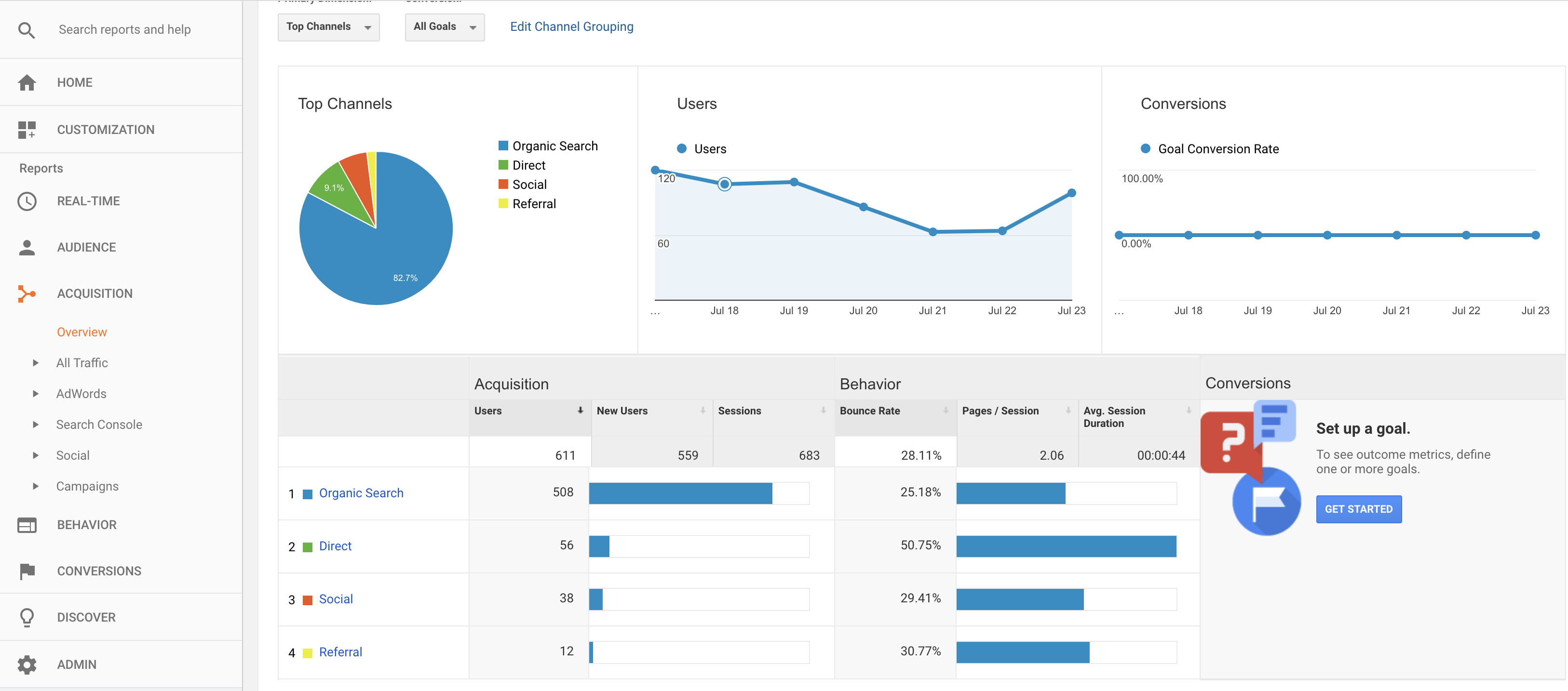1568x691 pixels.
Task: Click the Edit Channel Grouping link
Action: 571,26
